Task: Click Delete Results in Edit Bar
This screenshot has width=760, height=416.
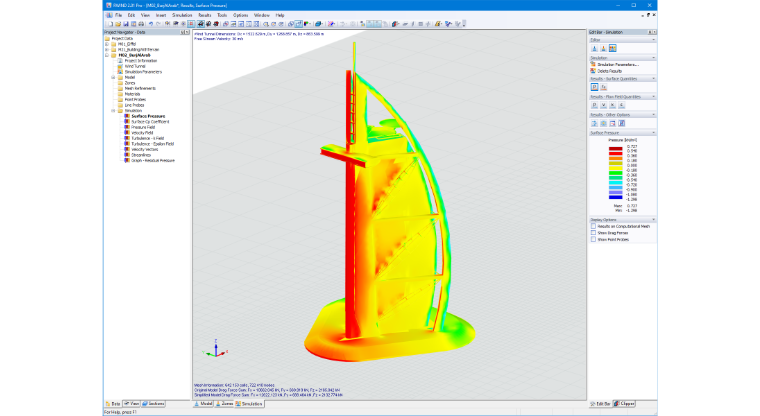Action: 606,71
